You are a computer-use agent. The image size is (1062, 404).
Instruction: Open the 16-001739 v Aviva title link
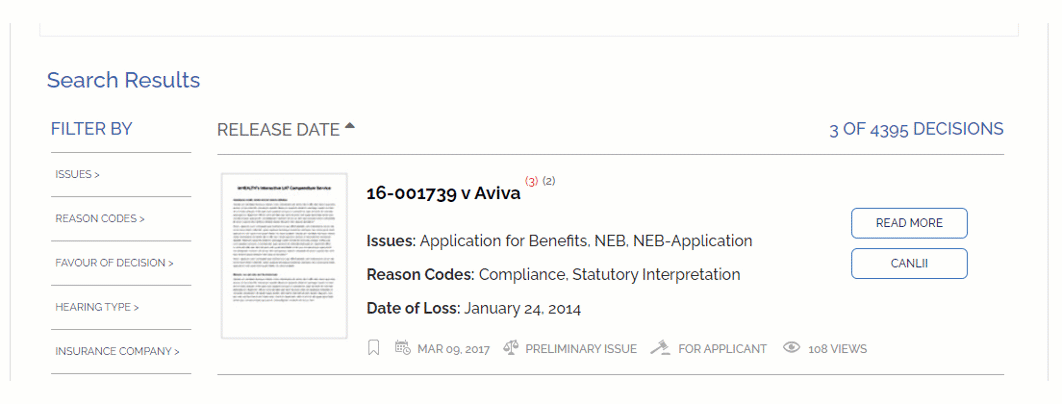[x=444, y=193]
